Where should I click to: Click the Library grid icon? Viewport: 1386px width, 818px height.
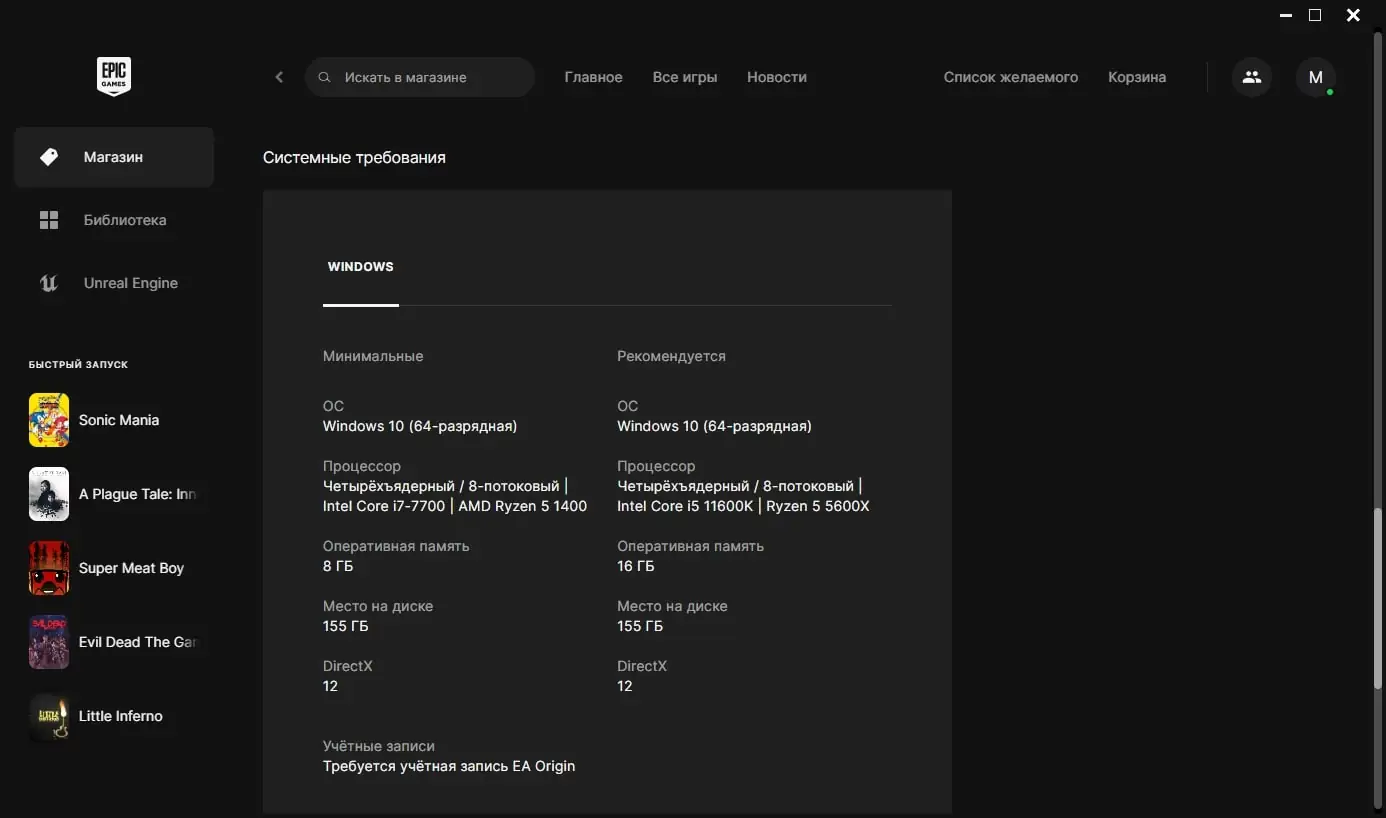click(49, 220)
